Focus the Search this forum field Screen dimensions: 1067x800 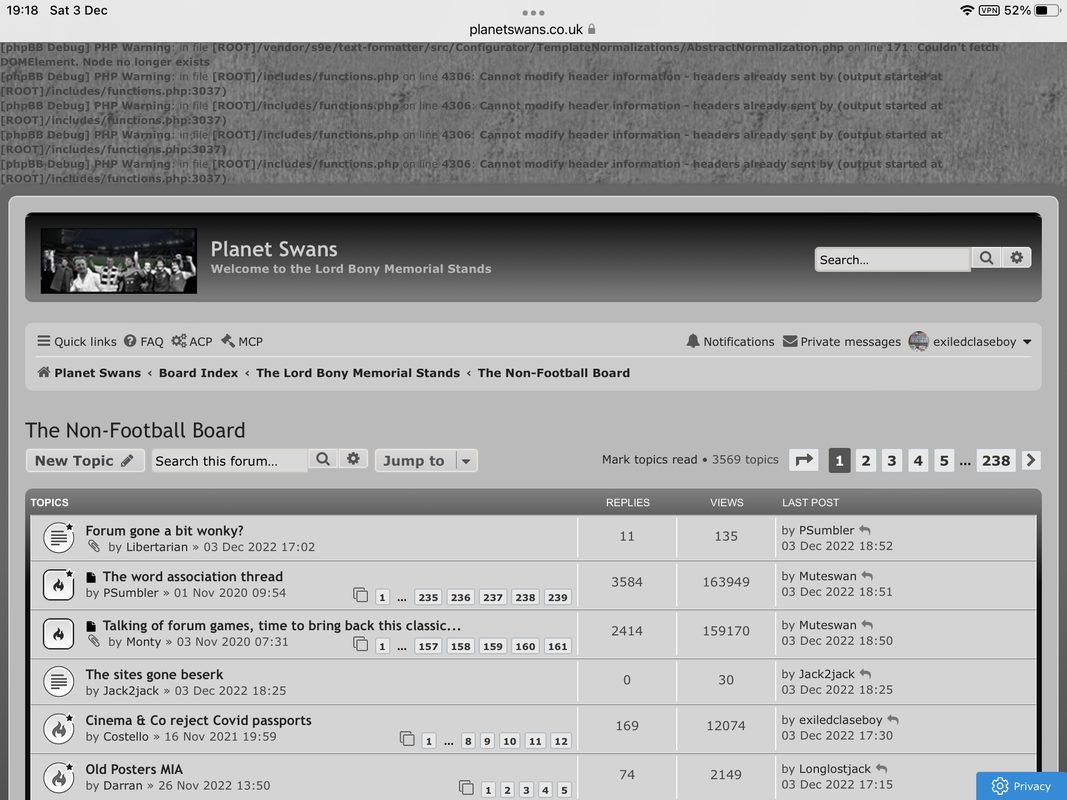[229, 461]
